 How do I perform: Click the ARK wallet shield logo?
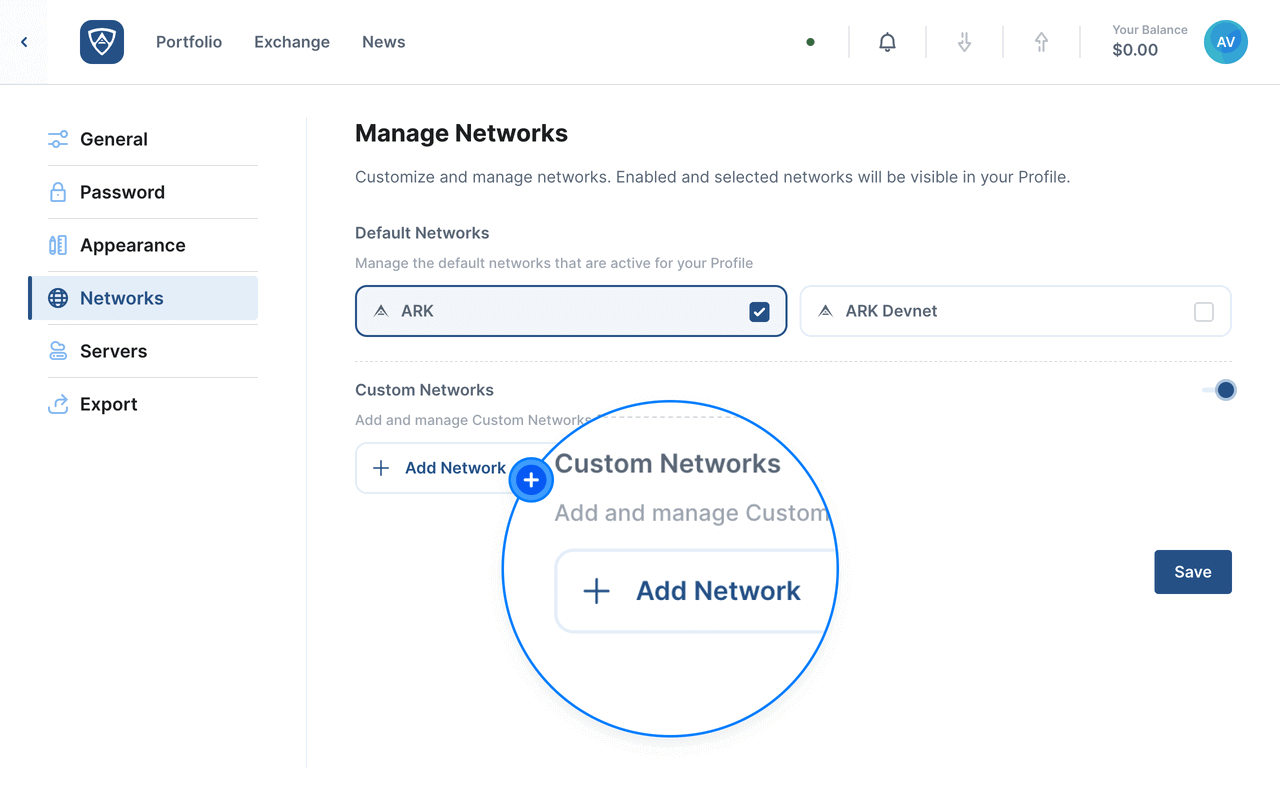click(102, 42)
